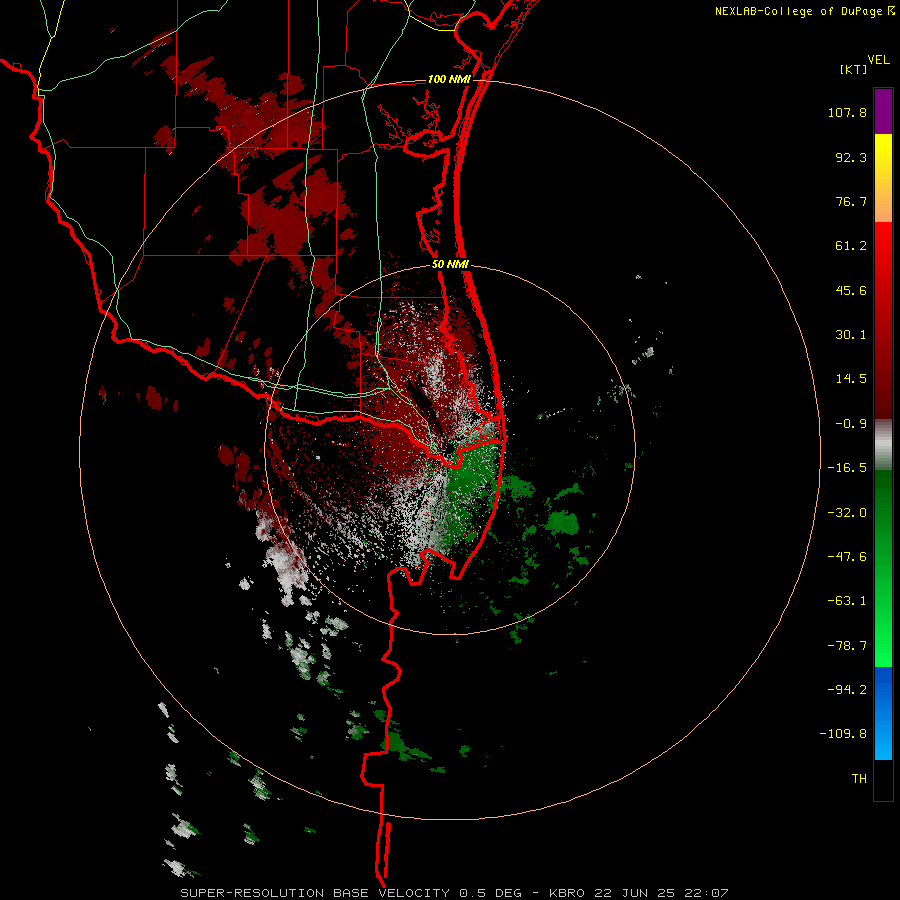The image size is (900, 900).
Task: Click the 14.5 legend value
Action: (851, 379)
